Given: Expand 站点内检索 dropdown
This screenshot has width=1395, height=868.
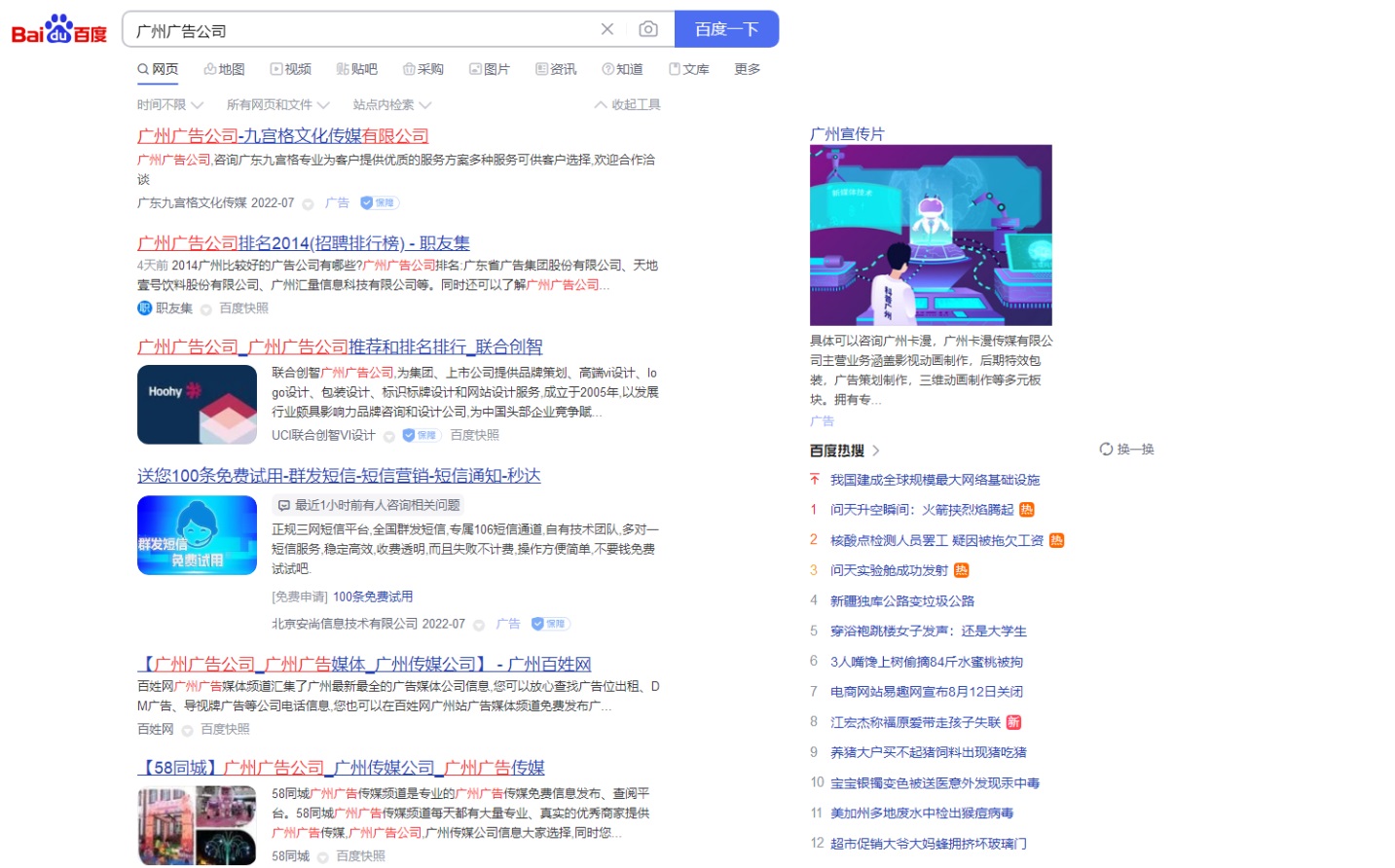Looking at the screenshot, I should click(x=392, y=105).
